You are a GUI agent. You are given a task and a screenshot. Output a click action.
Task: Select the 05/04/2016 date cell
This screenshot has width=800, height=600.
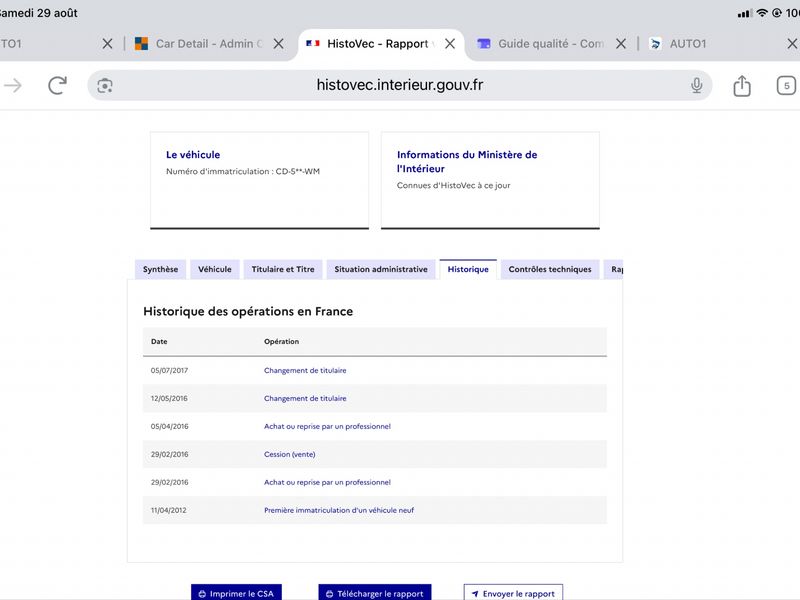(169, 427)
